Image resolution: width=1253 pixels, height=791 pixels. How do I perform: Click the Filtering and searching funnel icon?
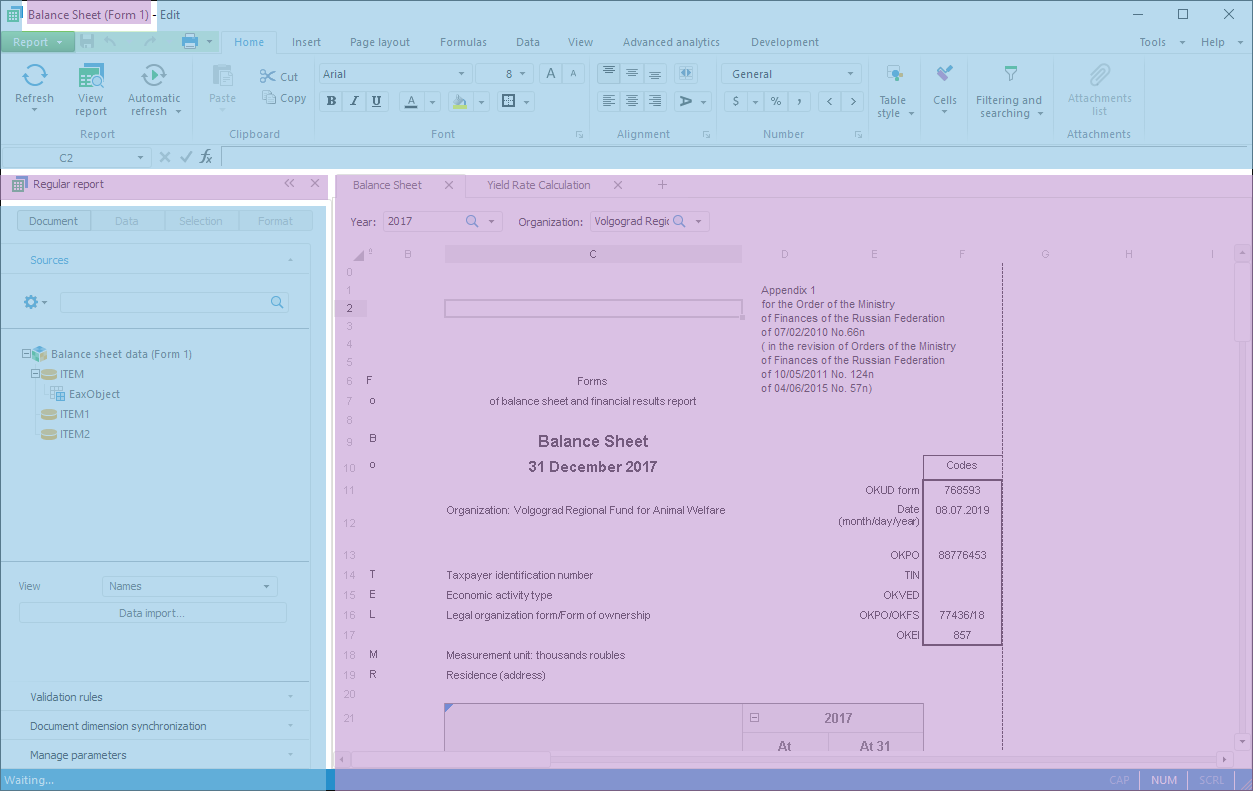(x=1010, y=74)
